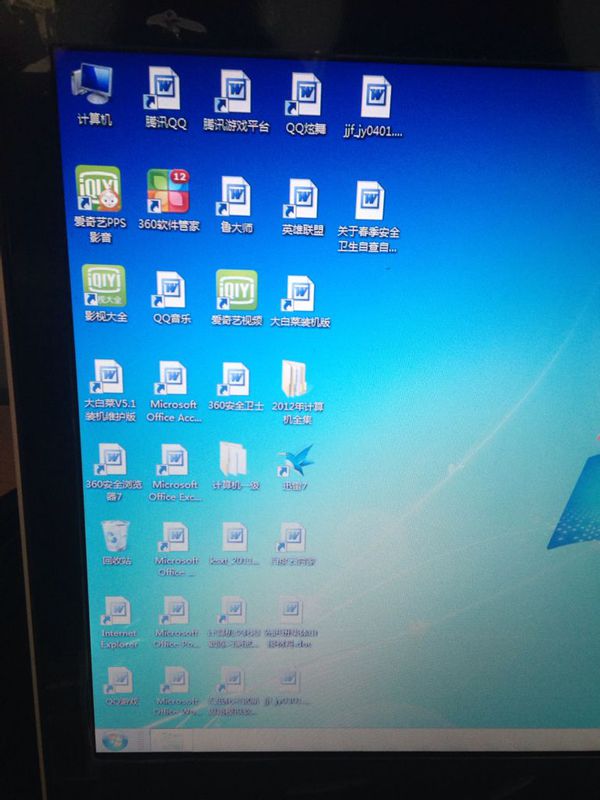
Task: Click the 大白菜装机版 shortcut
Action: pyautogui.click(x=299, y=302)
